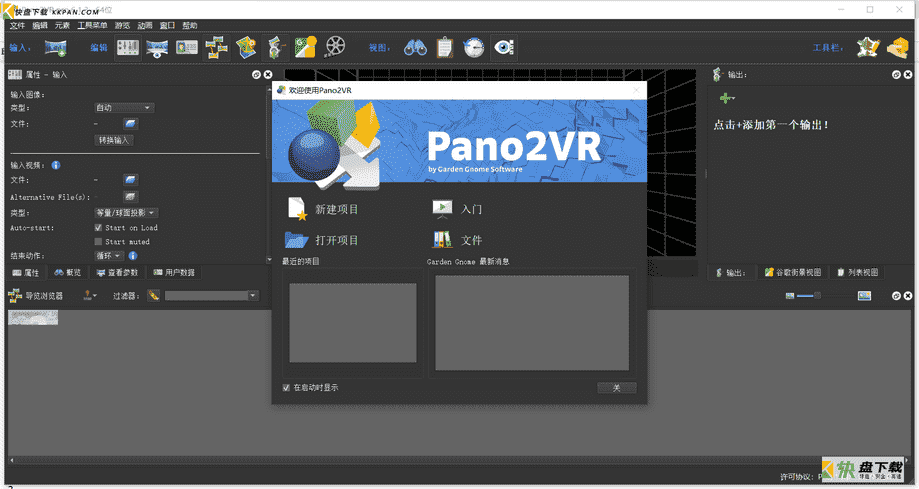The width and height of the screenshot is (919, 489).
Task: Open the 工具菜单 menu
Action: [93, 25]
